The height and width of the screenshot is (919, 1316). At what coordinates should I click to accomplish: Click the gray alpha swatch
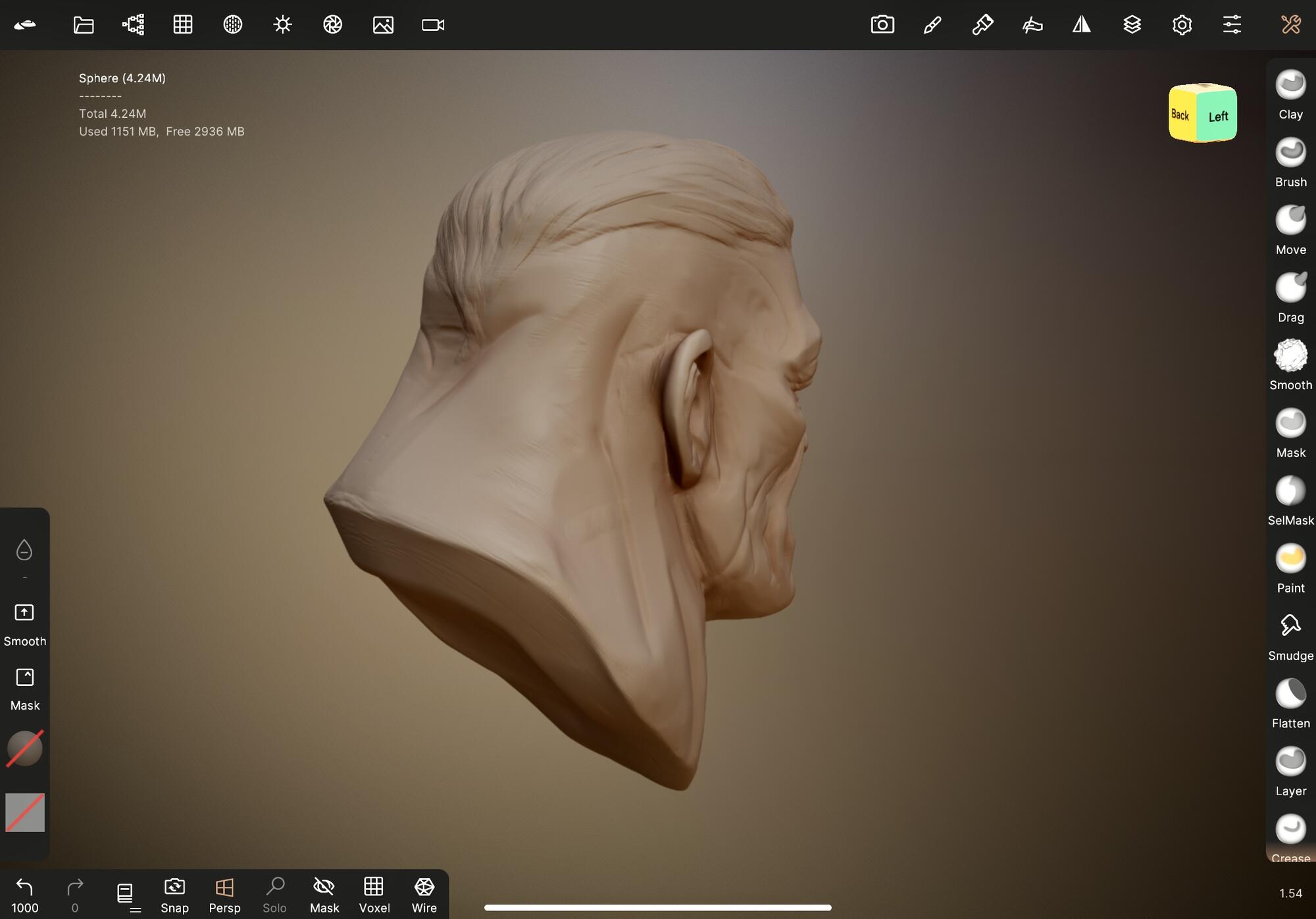point(25,812)
